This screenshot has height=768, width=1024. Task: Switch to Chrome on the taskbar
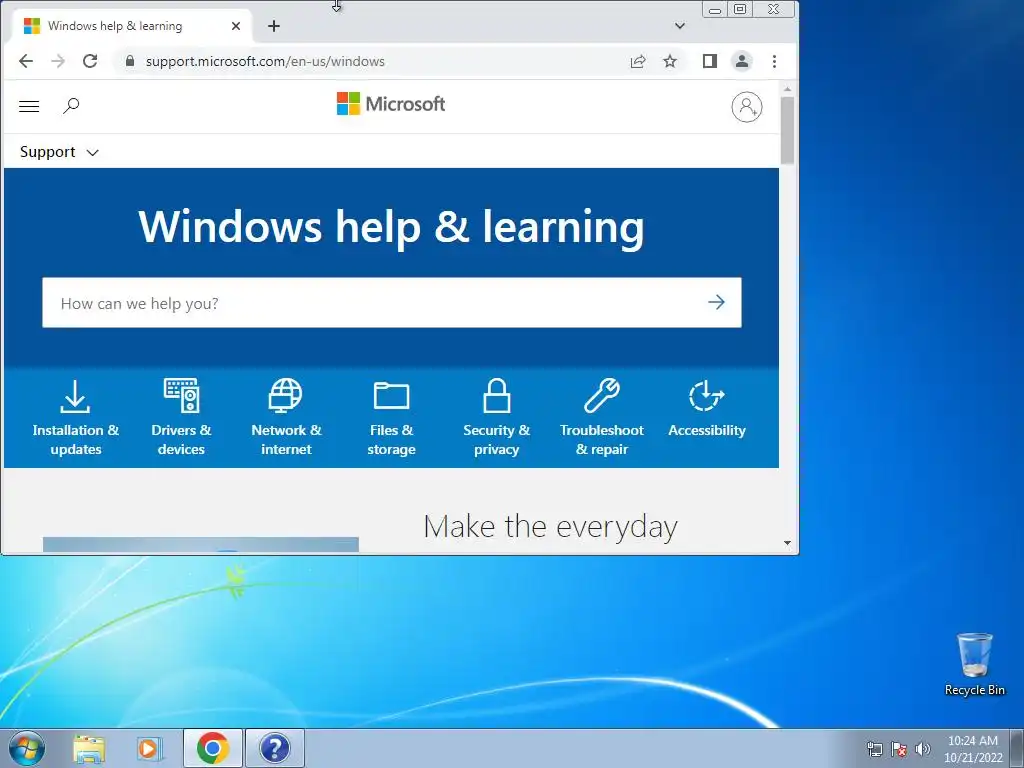coord(213,748)
